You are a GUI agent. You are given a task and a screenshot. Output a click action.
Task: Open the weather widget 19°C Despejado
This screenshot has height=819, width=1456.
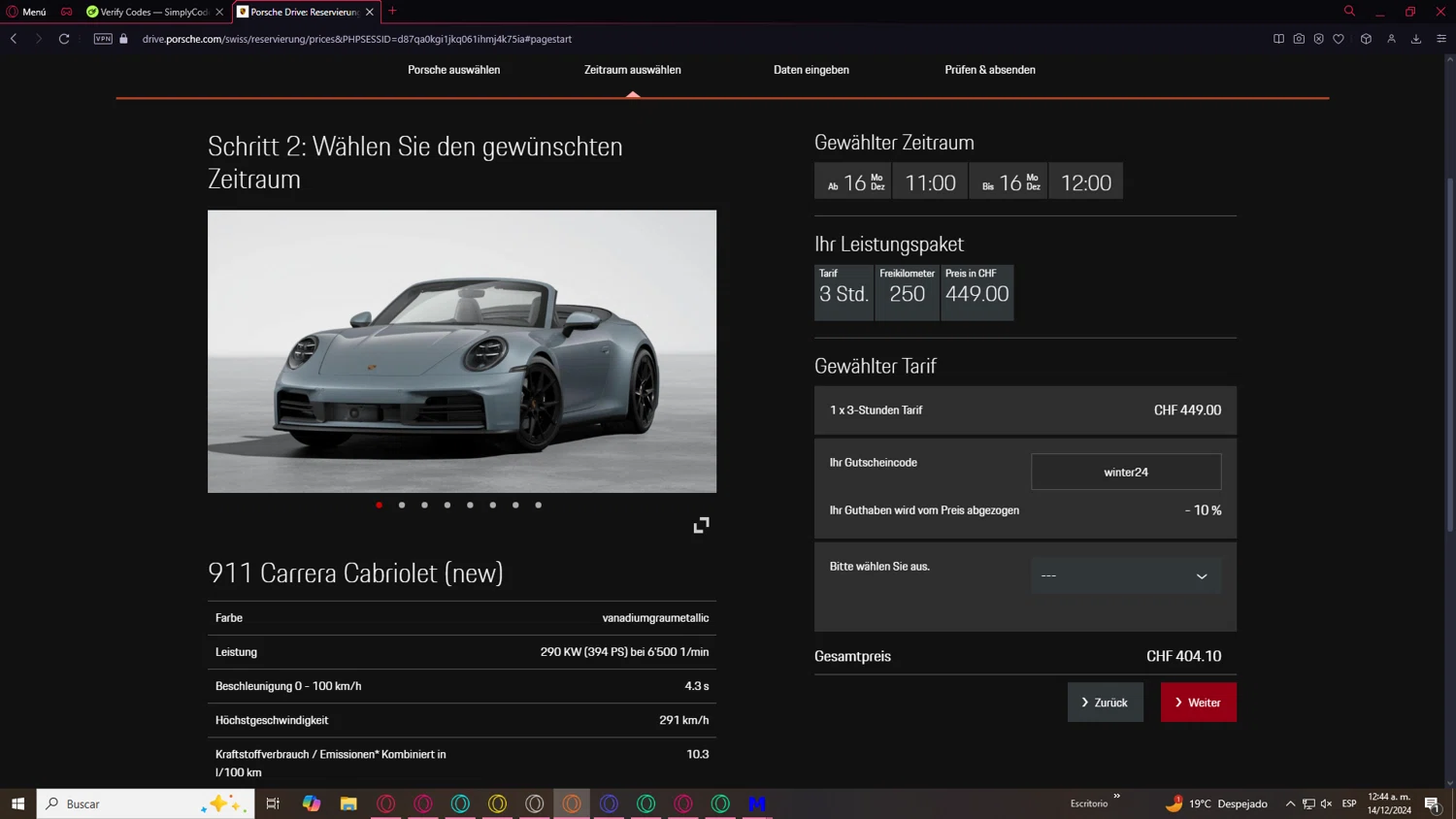[1217, 803]
